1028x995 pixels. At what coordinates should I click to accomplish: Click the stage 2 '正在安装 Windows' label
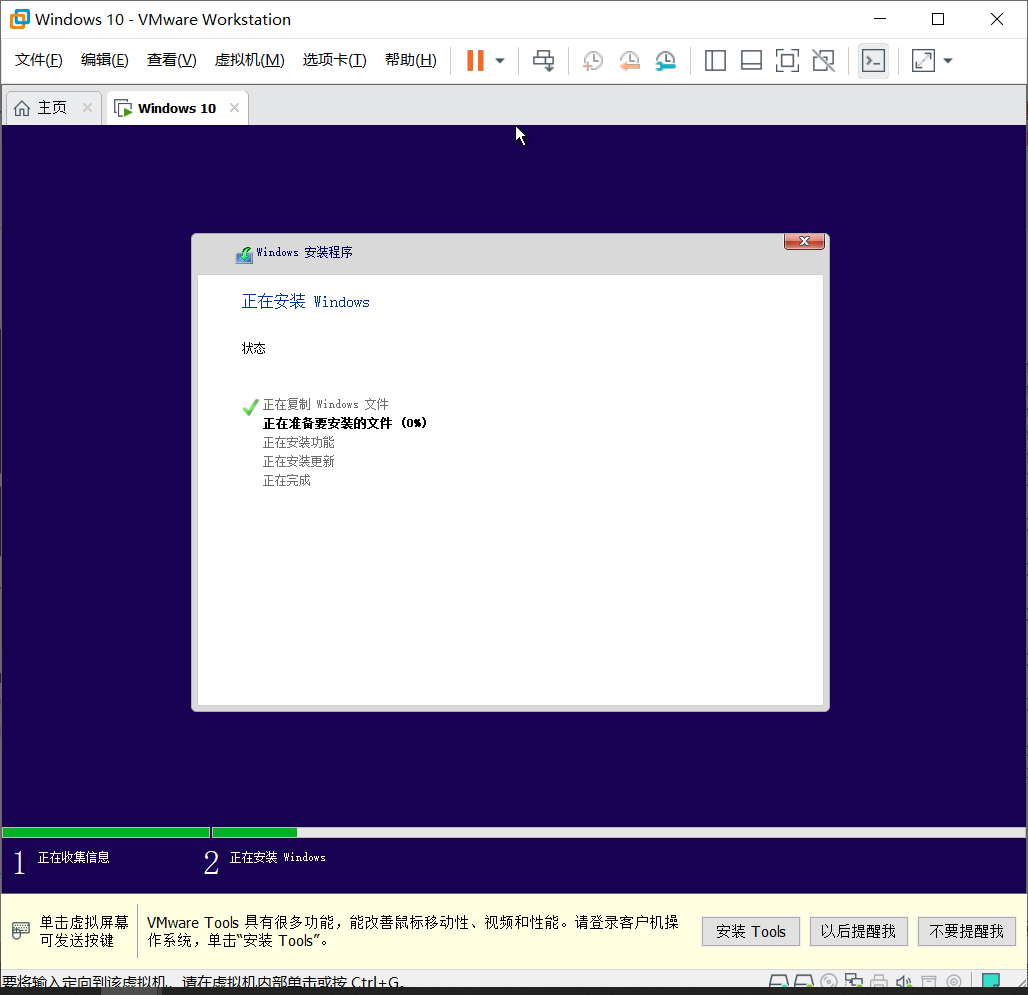(277, 857)
